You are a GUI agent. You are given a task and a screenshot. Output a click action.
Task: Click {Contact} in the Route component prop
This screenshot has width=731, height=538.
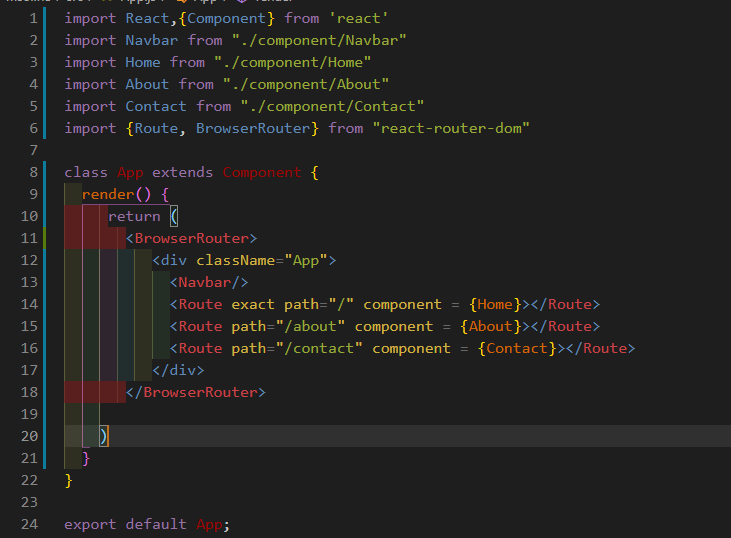517,348
